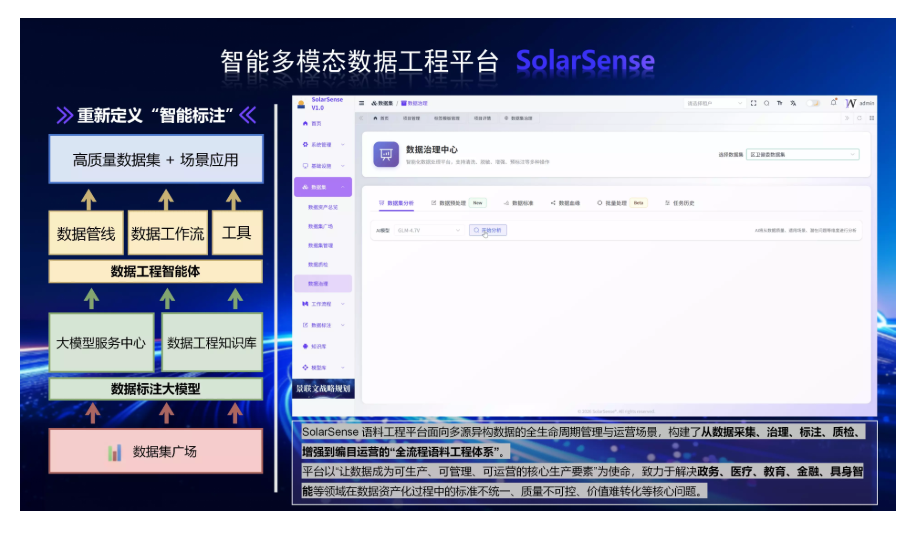The image size is (919, 534).
Task: Click the hamburger menu collapse icon
Action: pos(362,103)
